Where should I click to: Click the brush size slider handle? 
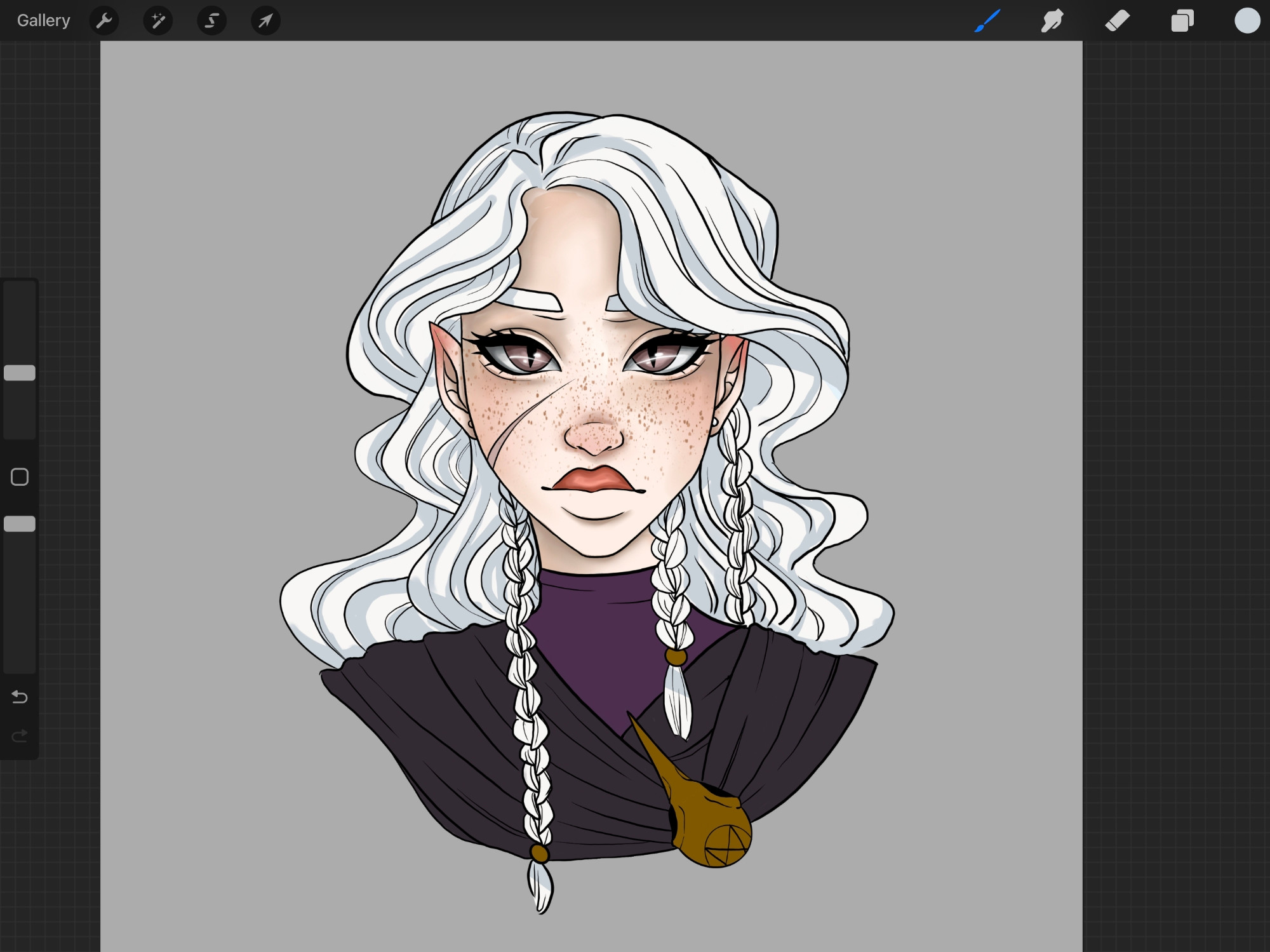(20, 373)
